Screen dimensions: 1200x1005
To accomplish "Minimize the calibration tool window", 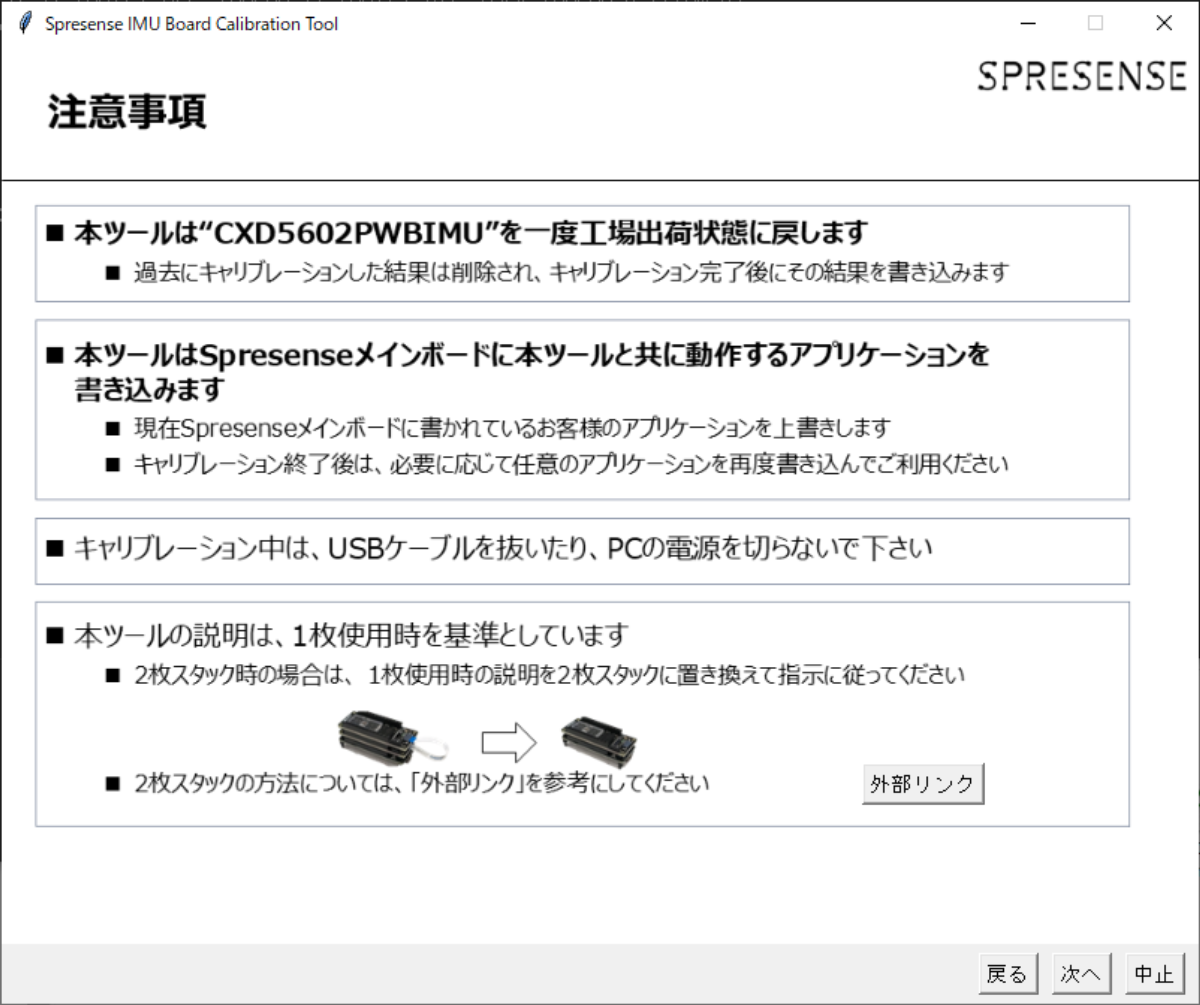I will pos(1026,22).
